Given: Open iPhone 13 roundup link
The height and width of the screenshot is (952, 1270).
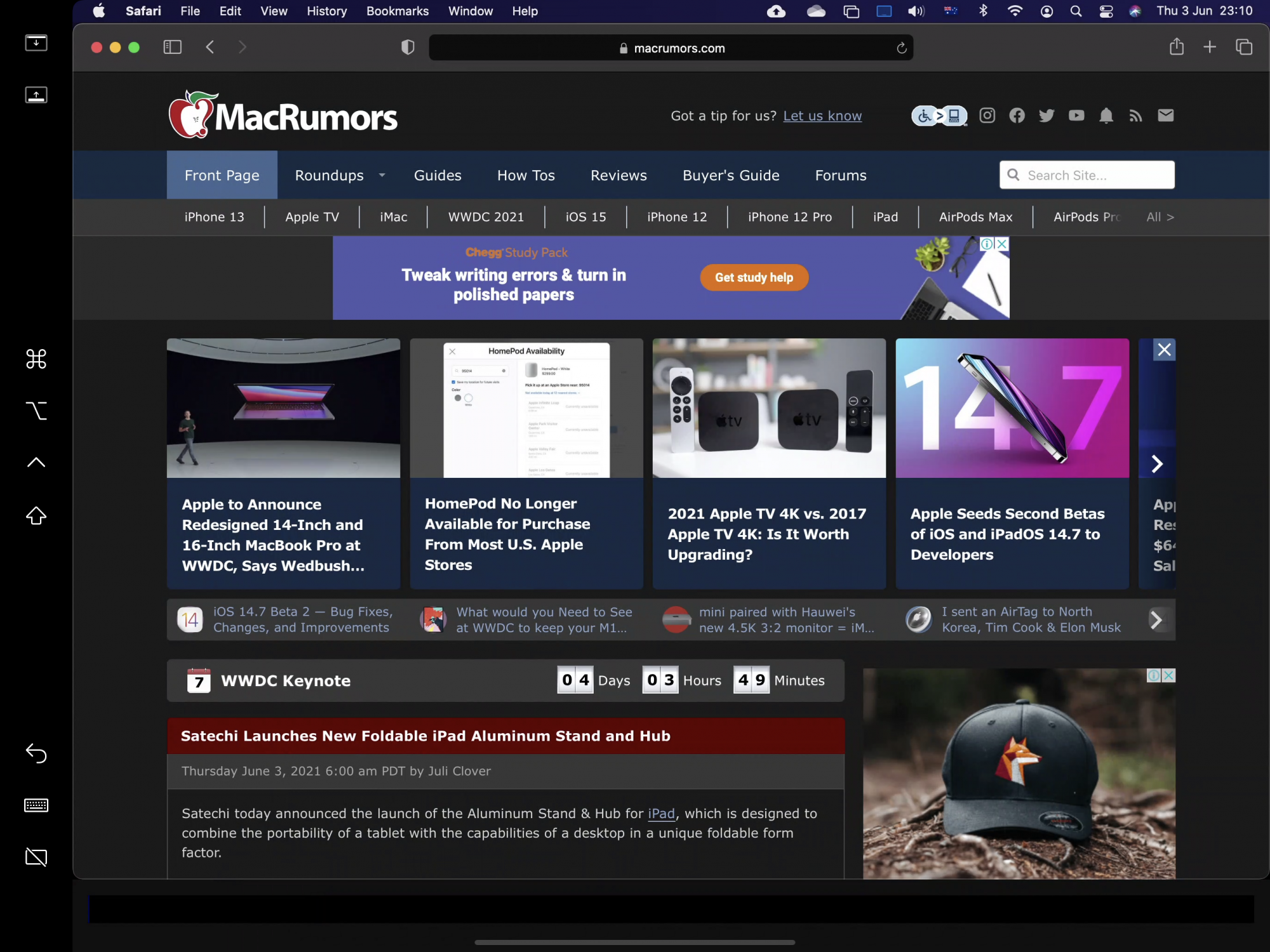Looking at the screenshot, I should click(214, 217).
